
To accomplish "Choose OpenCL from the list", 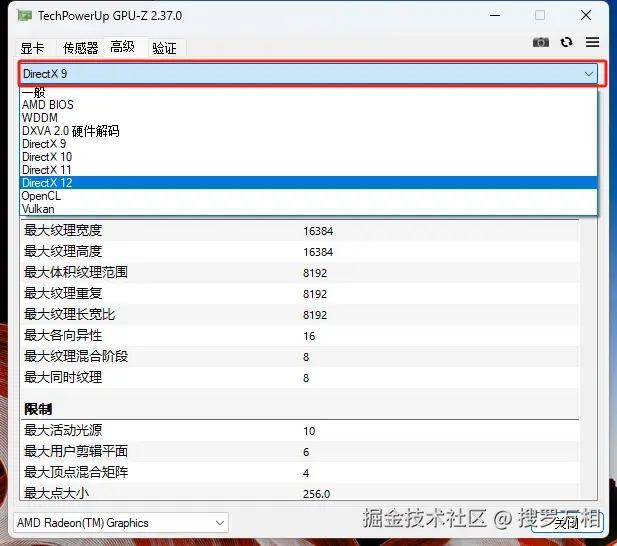I will click(x=308, y=196).
